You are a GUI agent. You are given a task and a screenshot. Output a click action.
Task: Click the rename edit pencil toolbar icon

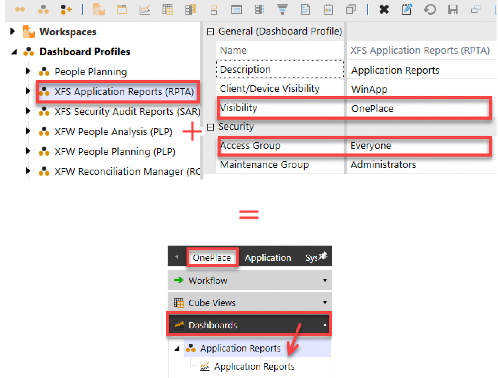[x=407, y=9]
